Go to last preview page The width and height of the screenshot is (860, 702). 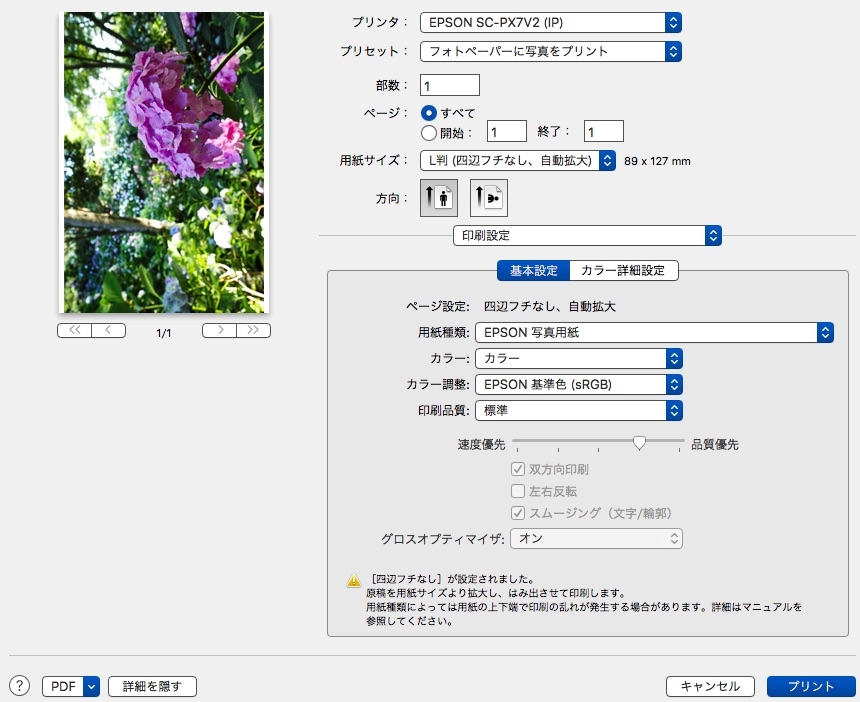pyautogui.click(x=253, y=330)
